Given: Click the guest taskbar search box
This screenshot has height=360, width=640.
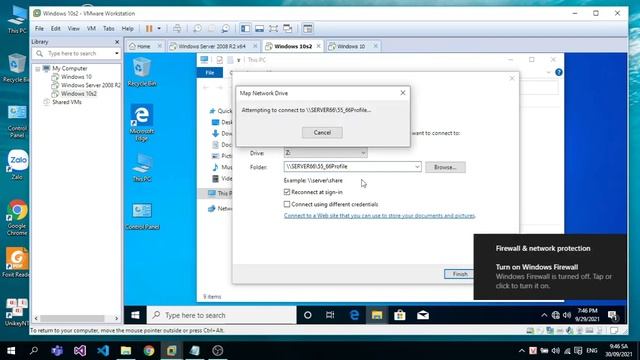Looking at the screenshot, I should (x=222, y=315).
